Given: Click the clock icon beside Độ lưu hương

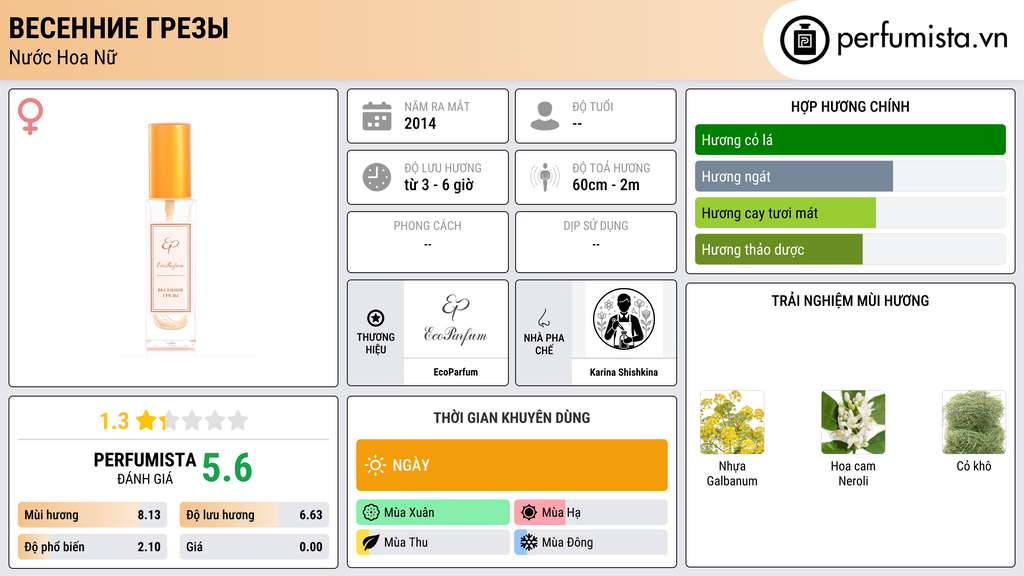Looking at the screenshot, I should (x=377, y=177).
